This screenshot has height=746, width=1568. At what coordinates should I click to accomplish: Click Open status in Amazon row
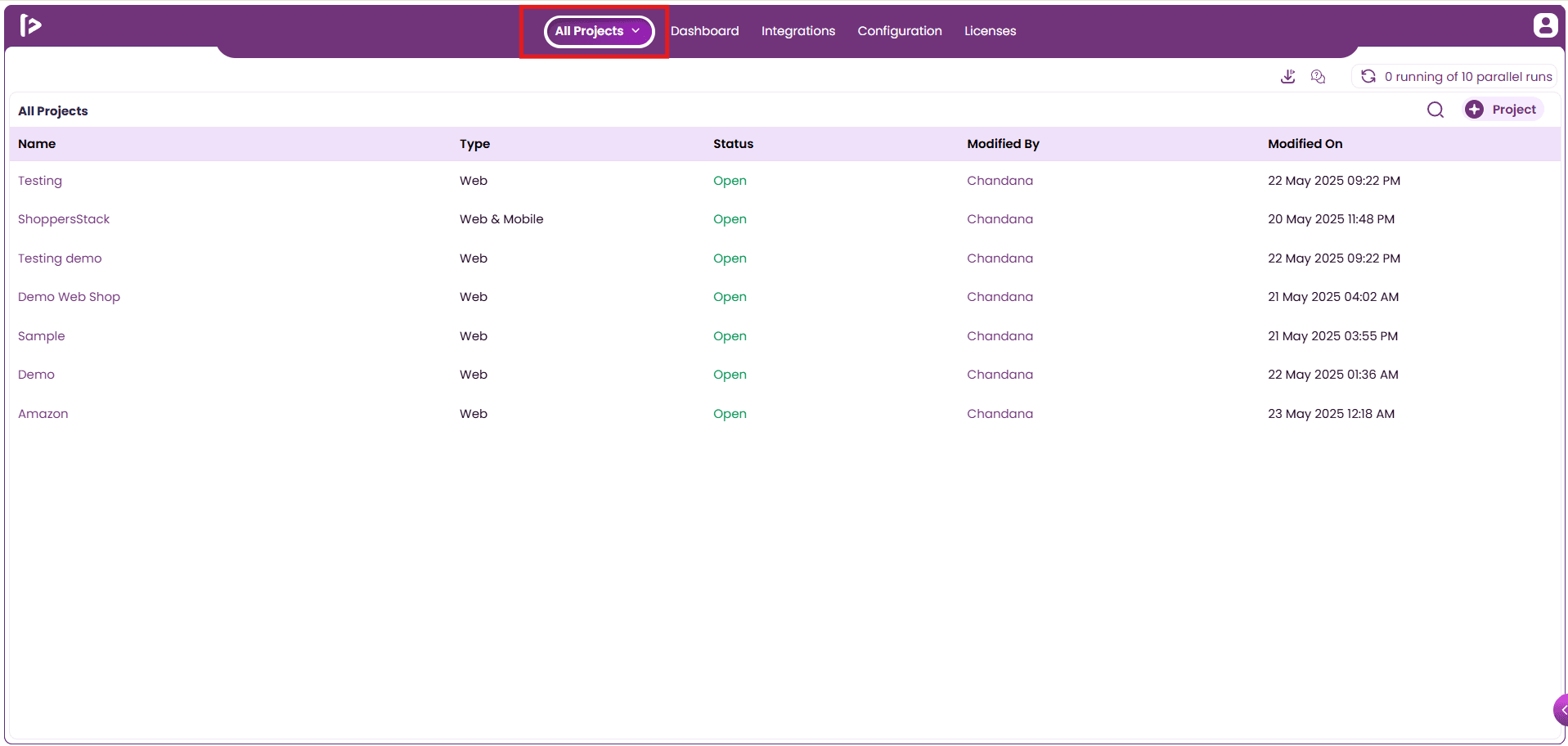(x=730, y=414)
